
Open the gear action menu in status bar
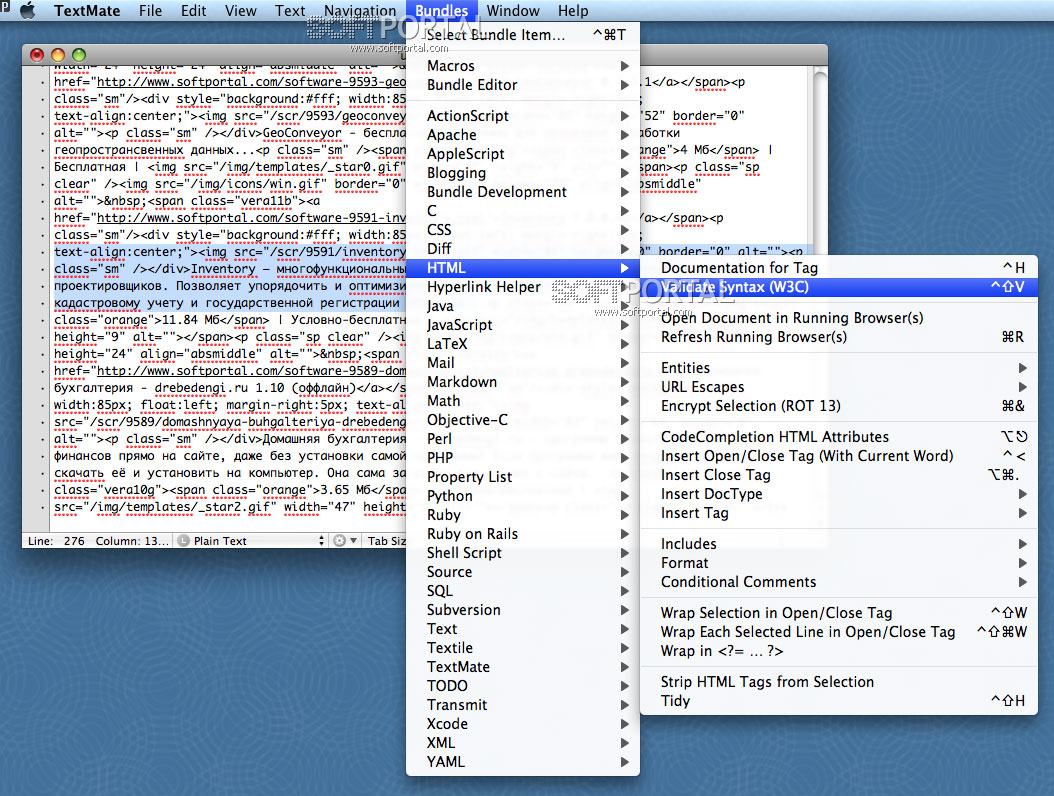[x=346, y=541]
